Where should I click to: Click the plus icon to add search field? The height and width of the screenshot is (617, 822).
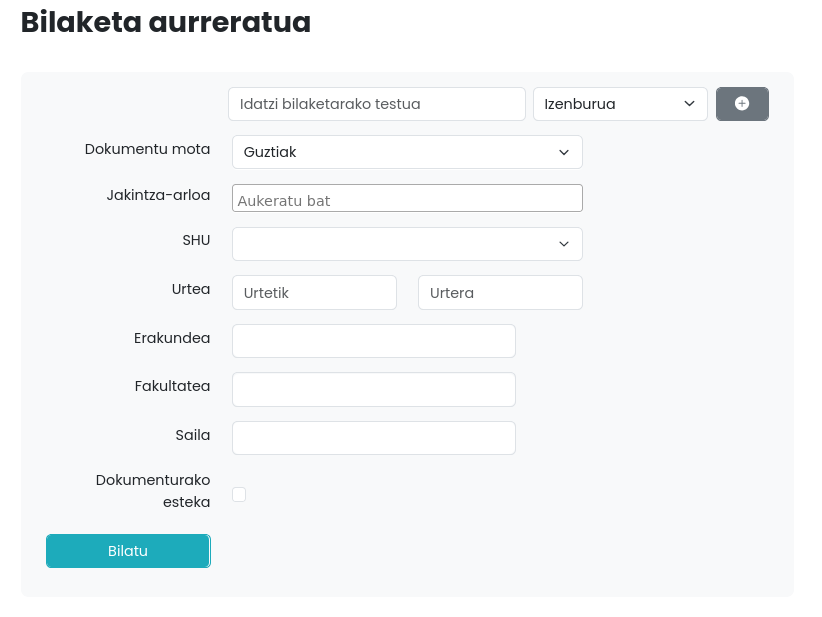(742, 104)
